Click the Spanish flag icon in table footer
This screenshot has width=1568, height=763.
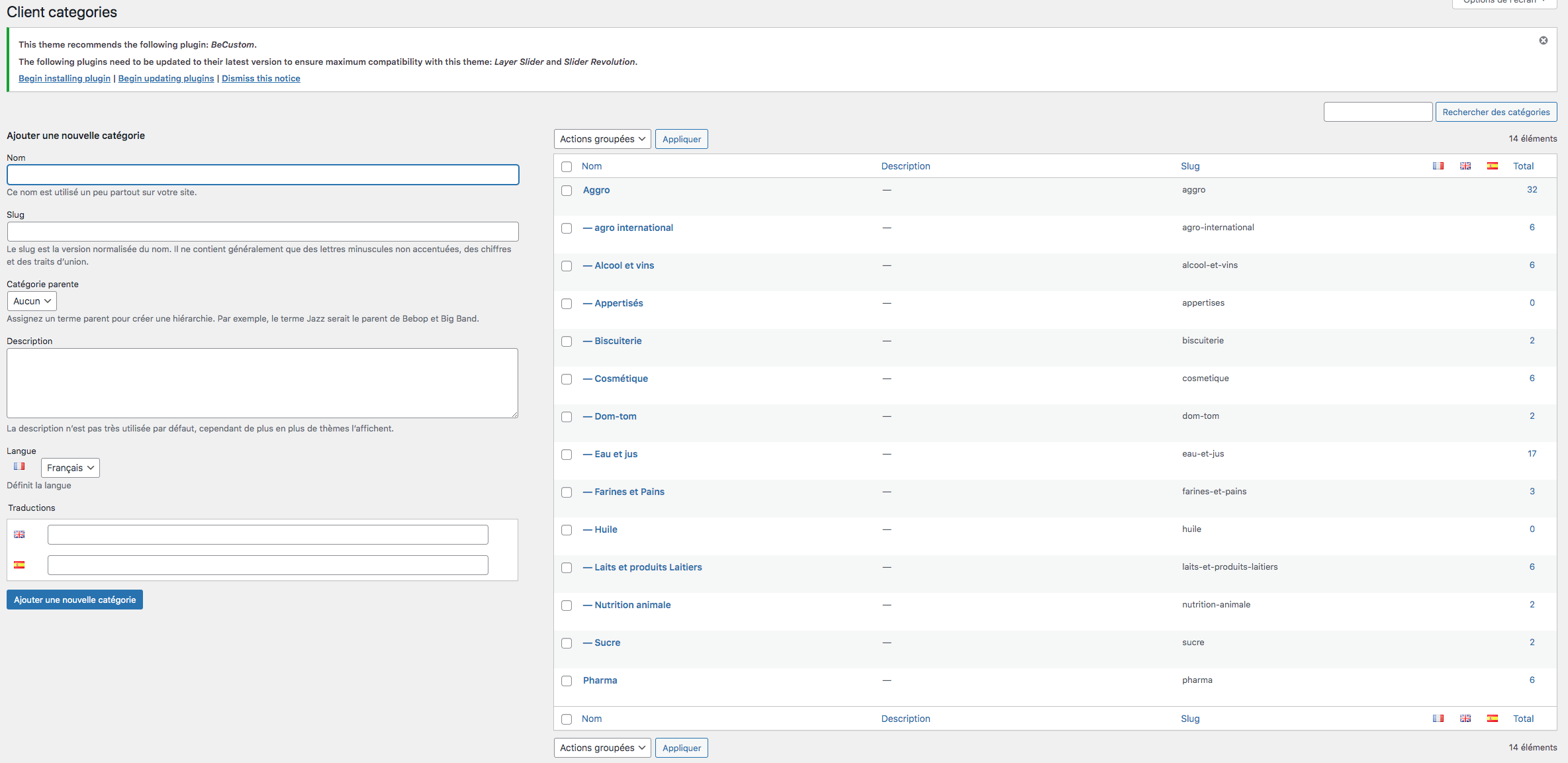coord(1492,719)
